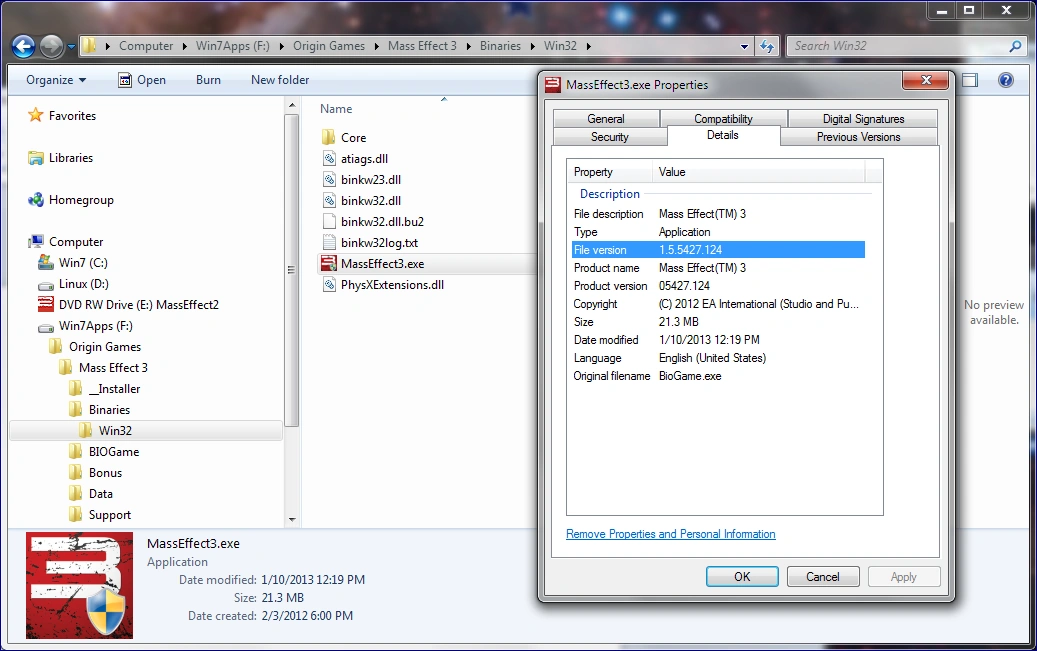Close the MassEffect3.exe Properties dialog
Screen dimensions: 1037x651
[x=926, y=80]
